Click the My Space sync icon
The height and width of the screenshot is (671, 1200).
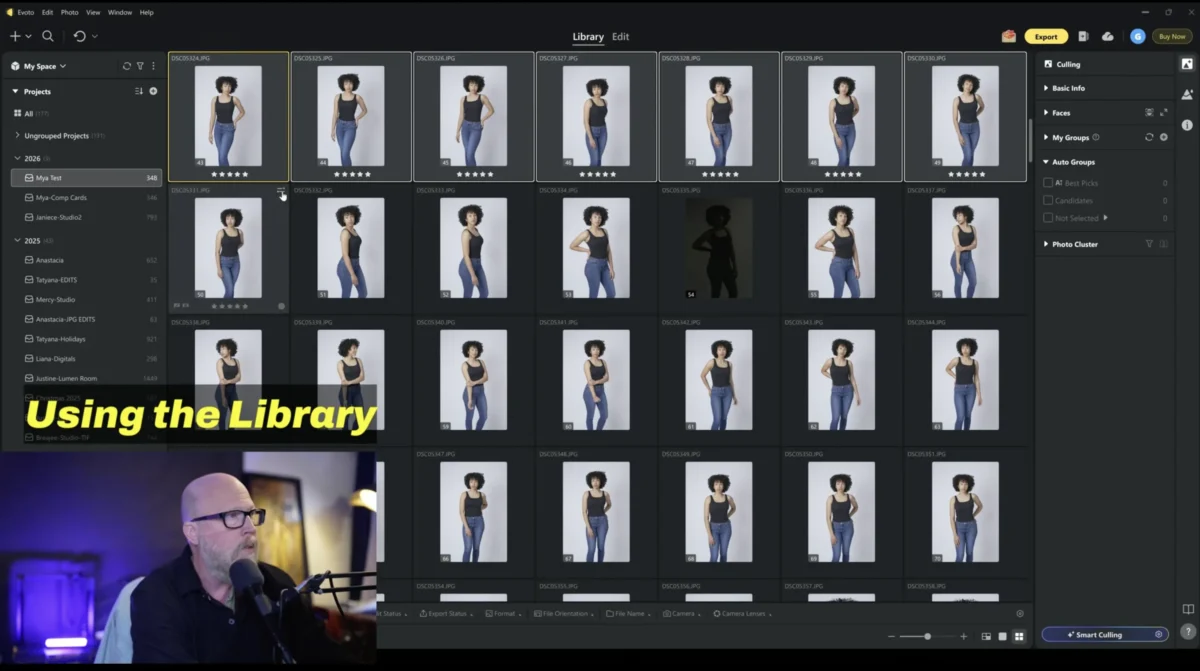coord(127,66)
